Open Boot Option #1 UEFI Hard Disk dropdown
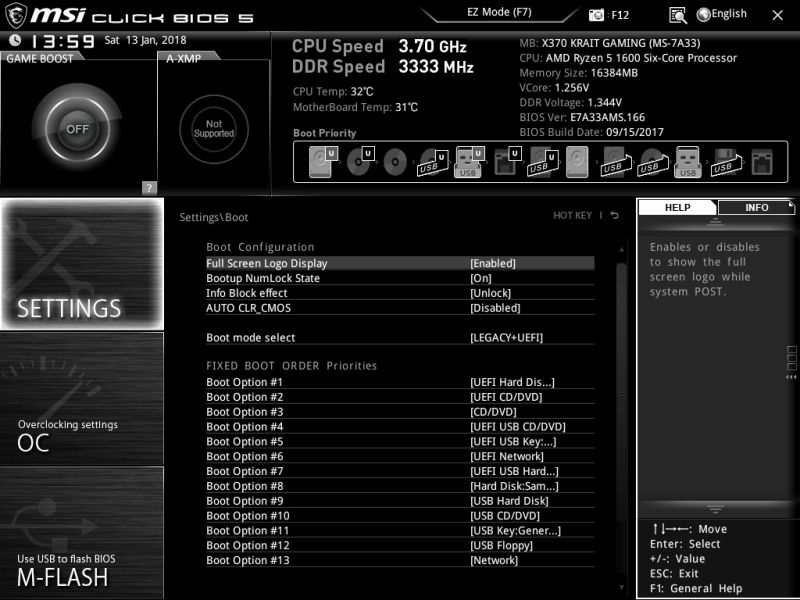 tap(512, 382)
